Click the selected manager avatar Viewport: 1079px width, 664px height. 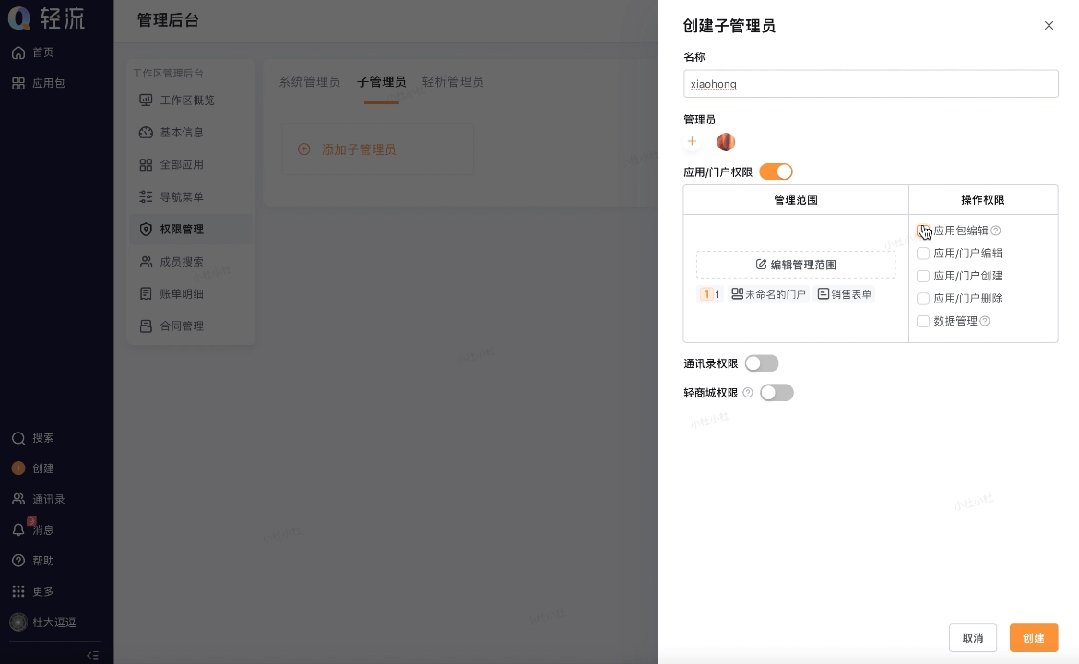[726, 142]
